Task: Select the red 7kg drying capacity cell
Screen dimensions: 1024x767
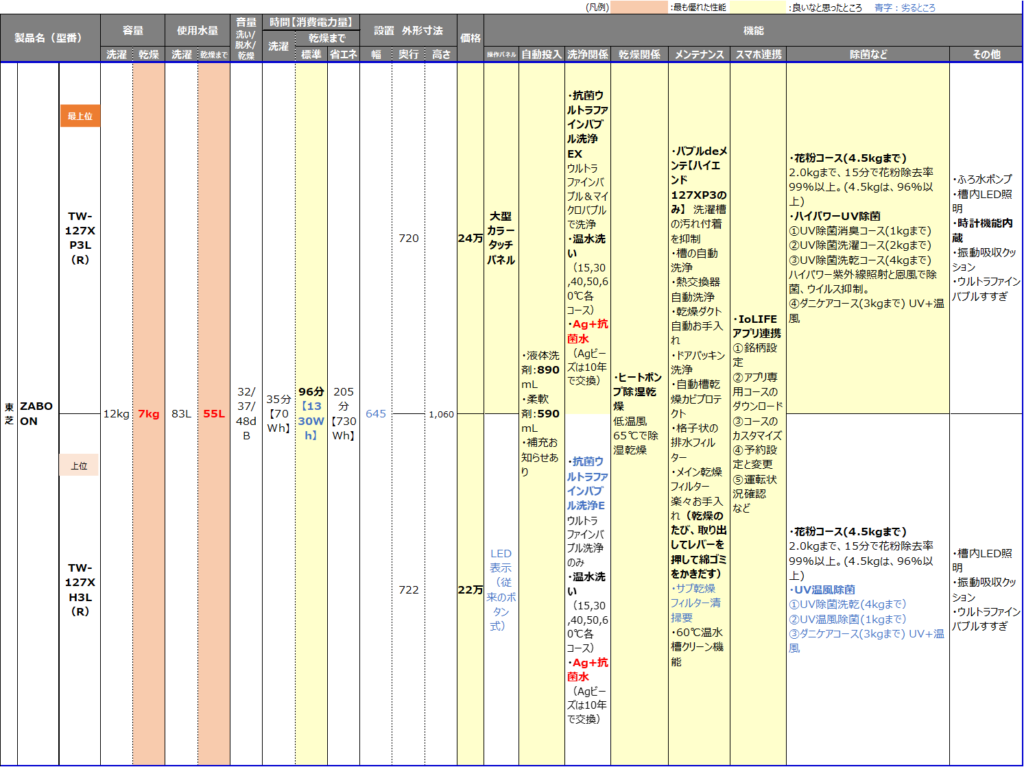Action: coord(148,413)
